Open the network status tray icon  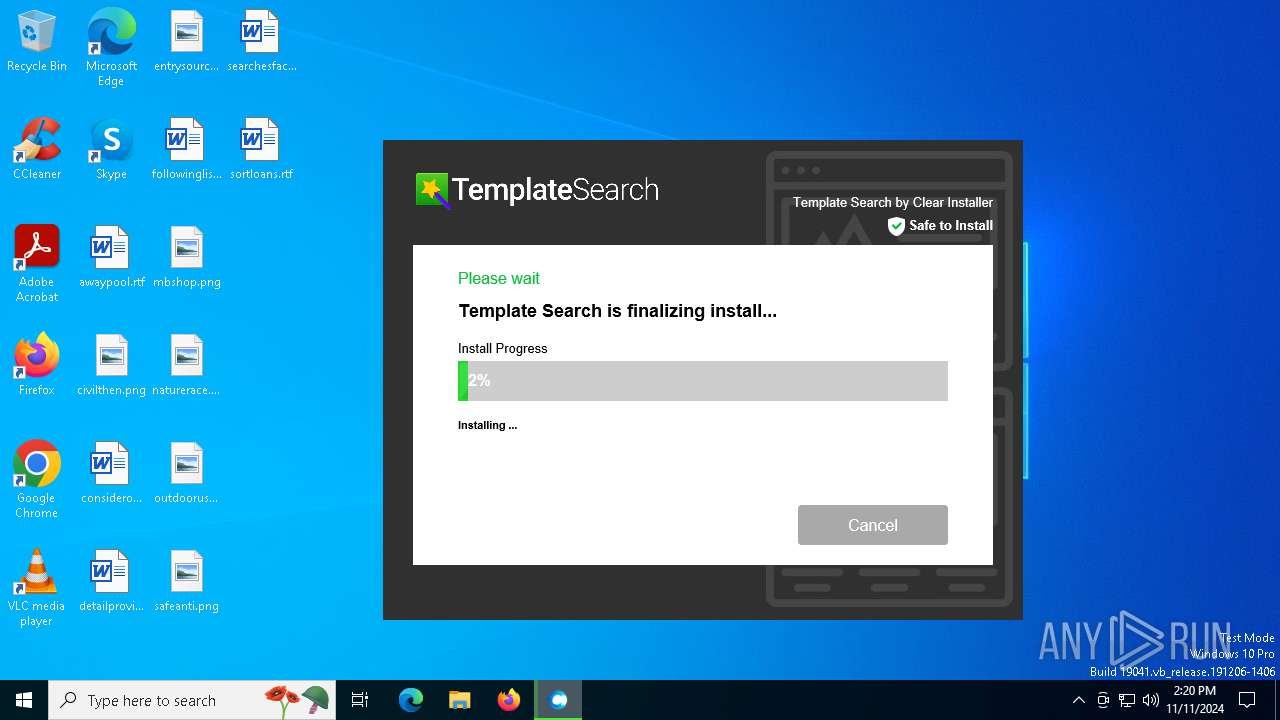1127,700
